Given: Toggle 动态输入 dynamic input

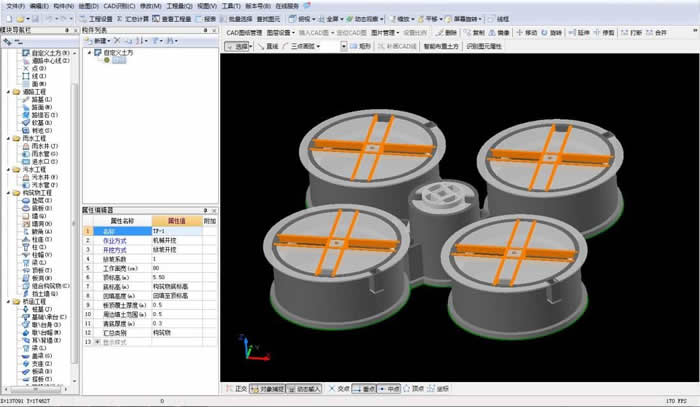Looking at the screenshot, I should (x=304, y=389).
